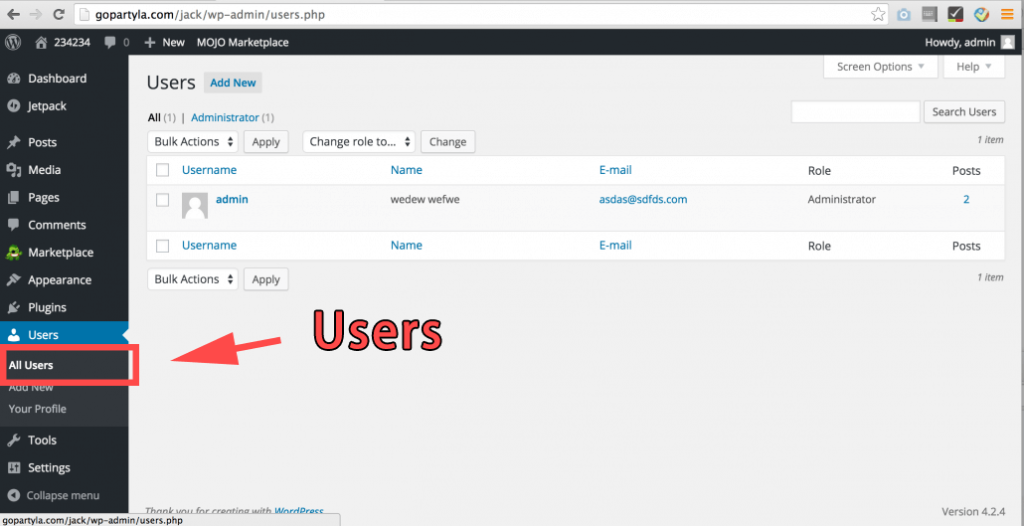Image resolution: width=1024 pixels, height=526 pixels.
Task: Click the browser forward arrow
Action: 36,14
